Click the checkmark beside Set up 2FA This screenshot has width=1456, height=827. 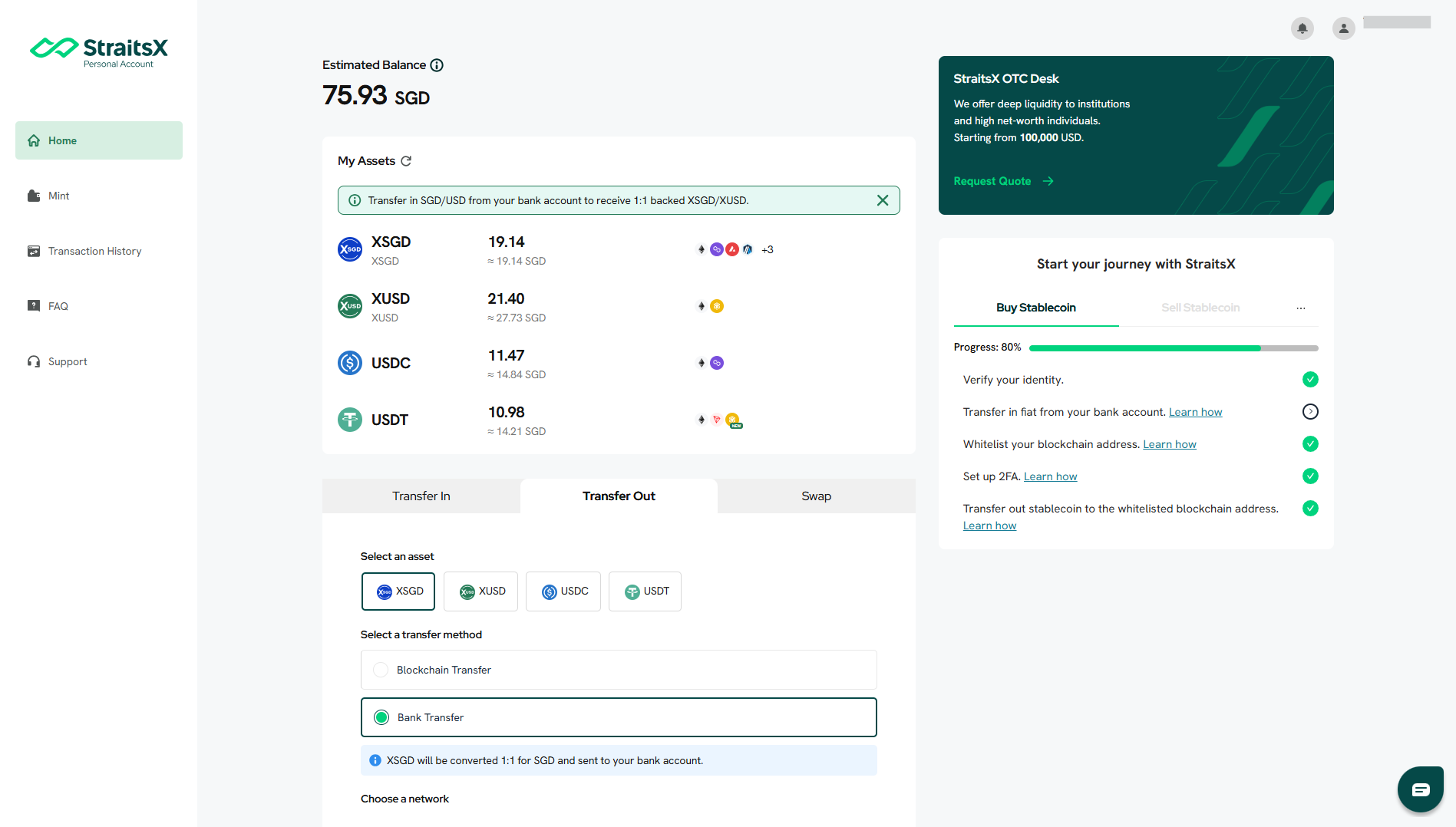coord(1311,476)
